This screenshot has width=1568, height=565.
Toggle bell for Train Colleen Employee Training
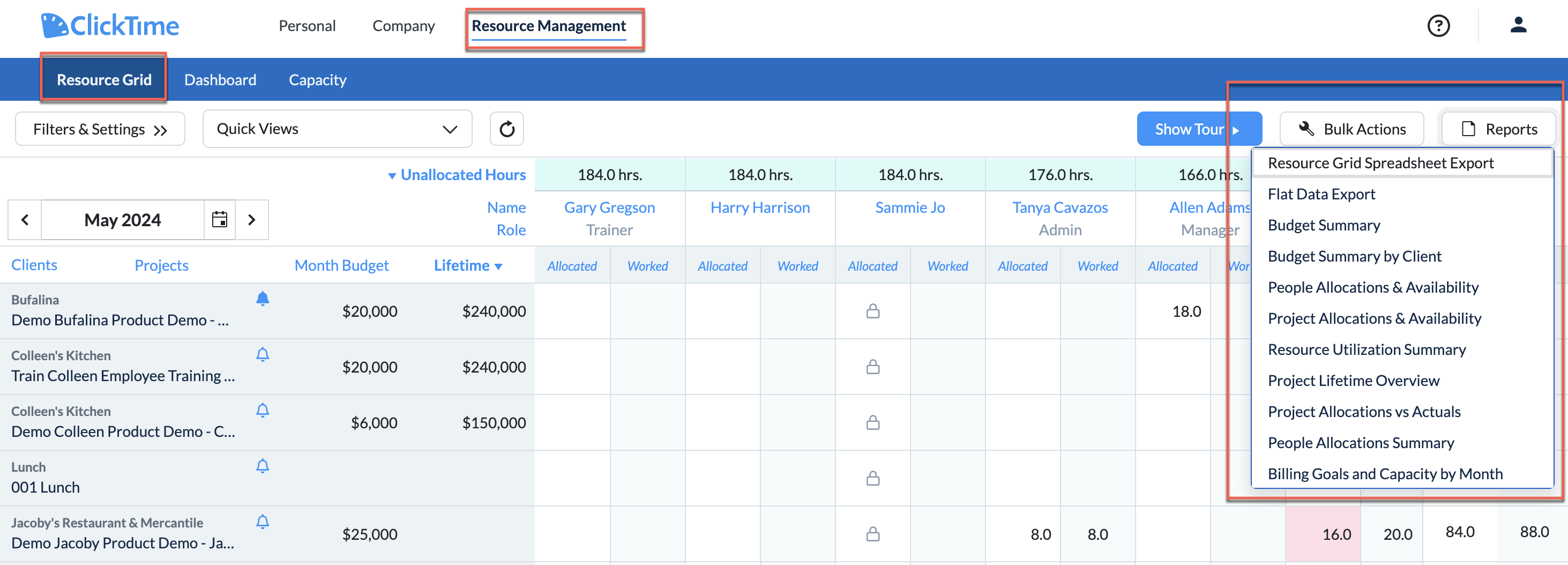click(x=263, y=354)
